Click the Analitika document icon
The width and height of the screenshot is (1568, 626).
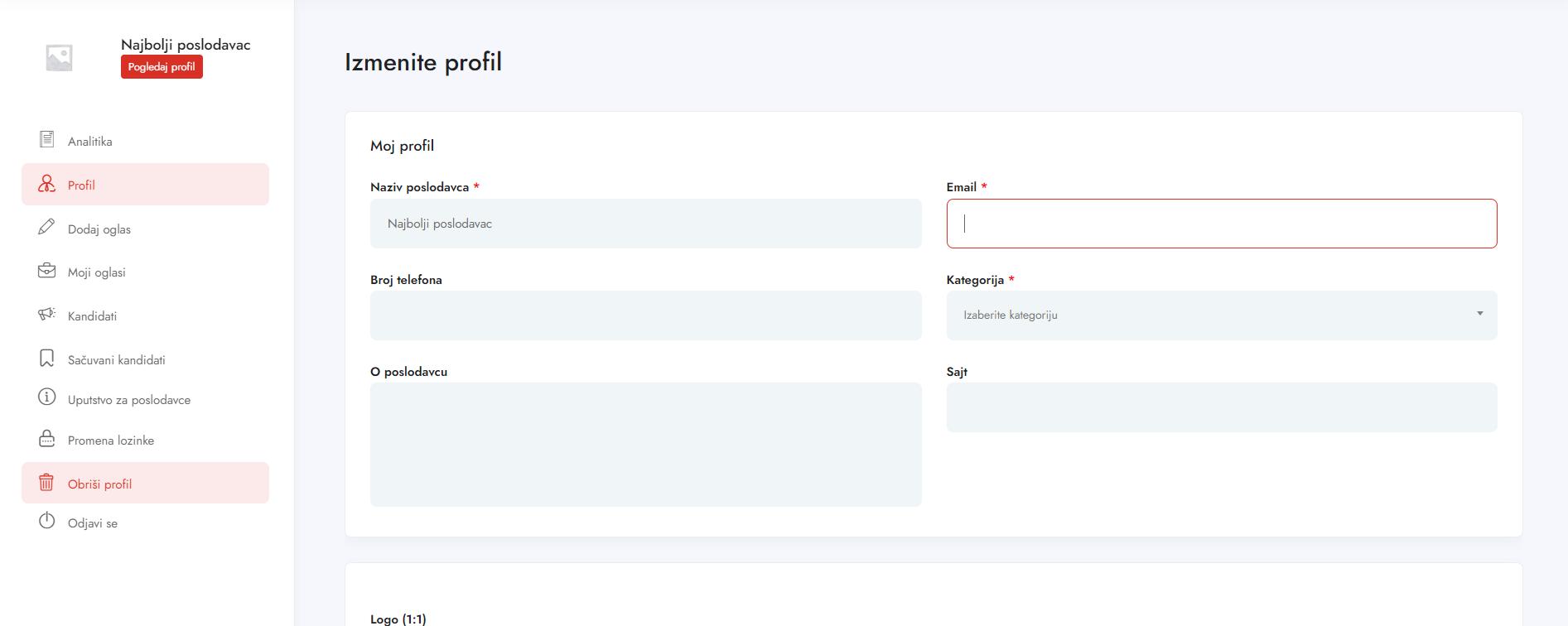pos(47,140)
